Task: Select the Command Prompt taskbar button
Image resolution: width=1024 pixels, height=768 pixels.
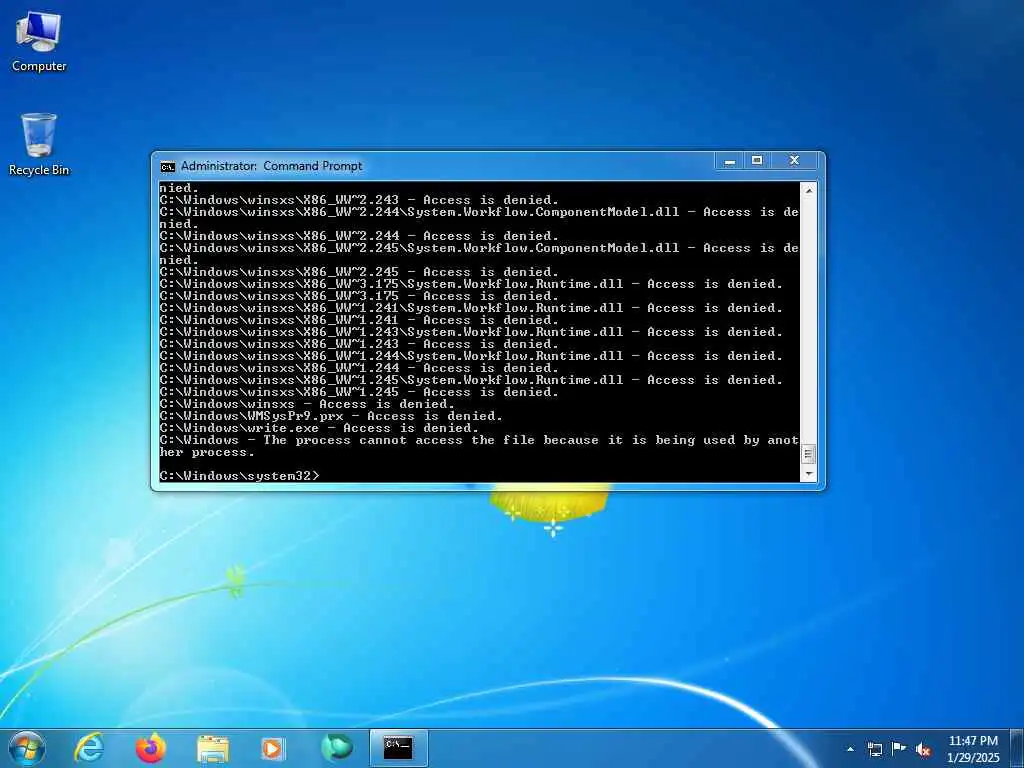Action: tap(398, 748)
